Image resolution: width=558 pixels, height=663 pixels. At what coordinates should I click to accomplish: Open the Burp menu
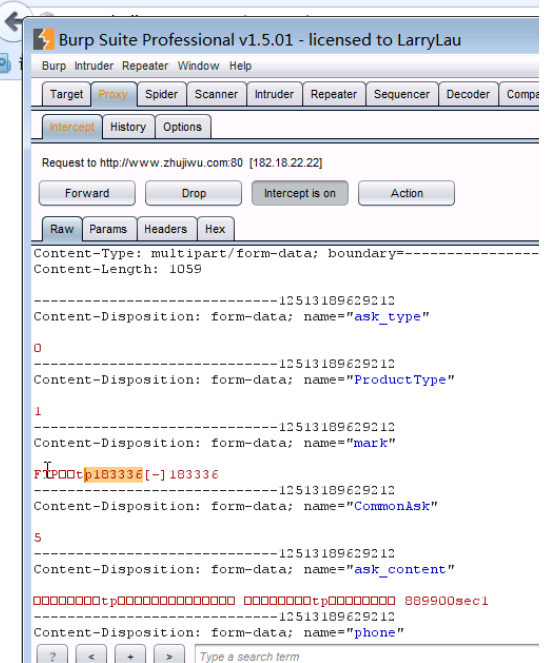(54, 66)
